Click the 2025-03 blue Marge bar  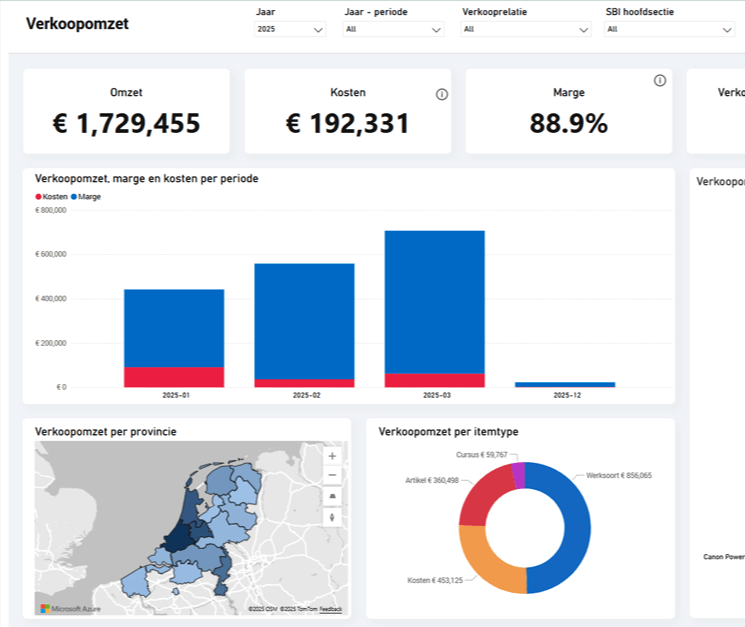click(434, 300)
